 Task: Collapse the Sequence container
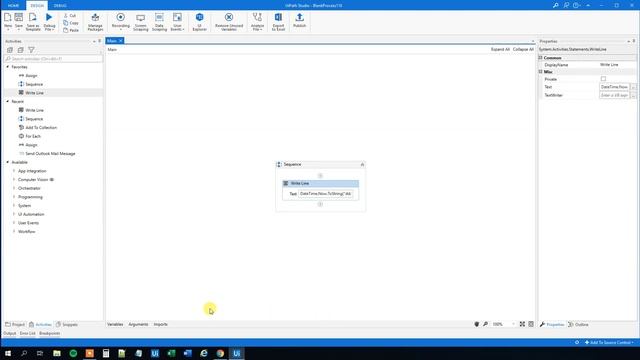362,164
